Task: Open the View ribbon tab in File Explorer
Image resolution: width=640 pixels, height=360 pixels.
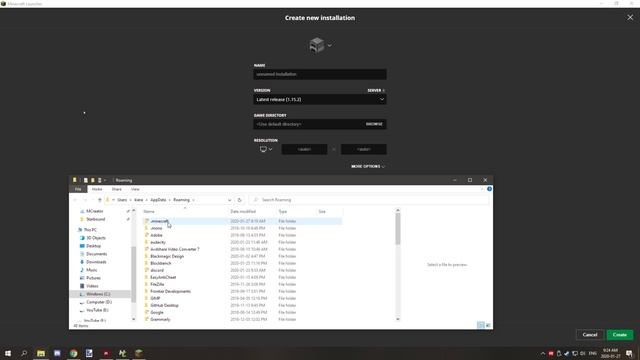Action: click(135, 189)
